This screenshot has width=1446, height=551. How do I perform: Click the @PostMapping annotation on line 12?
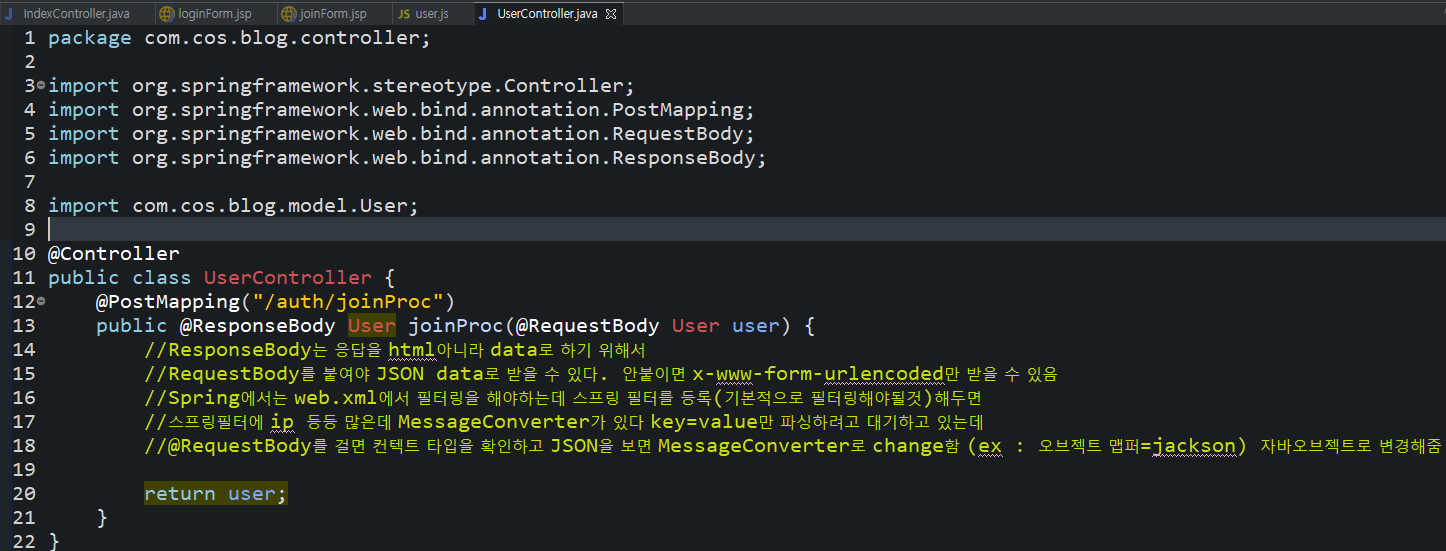point(168,302)
